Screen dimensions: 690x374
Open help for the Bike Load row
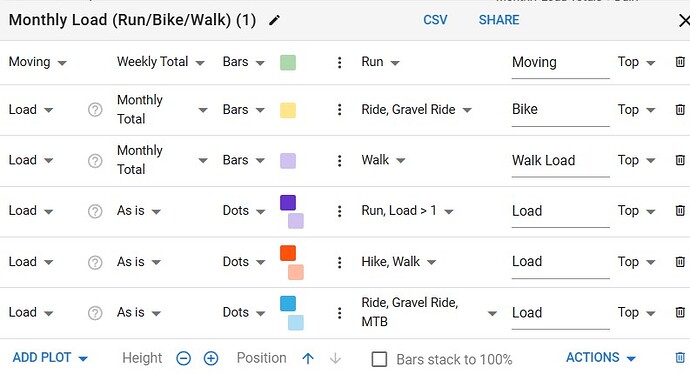pyautogui.click(x=95, y=110)
